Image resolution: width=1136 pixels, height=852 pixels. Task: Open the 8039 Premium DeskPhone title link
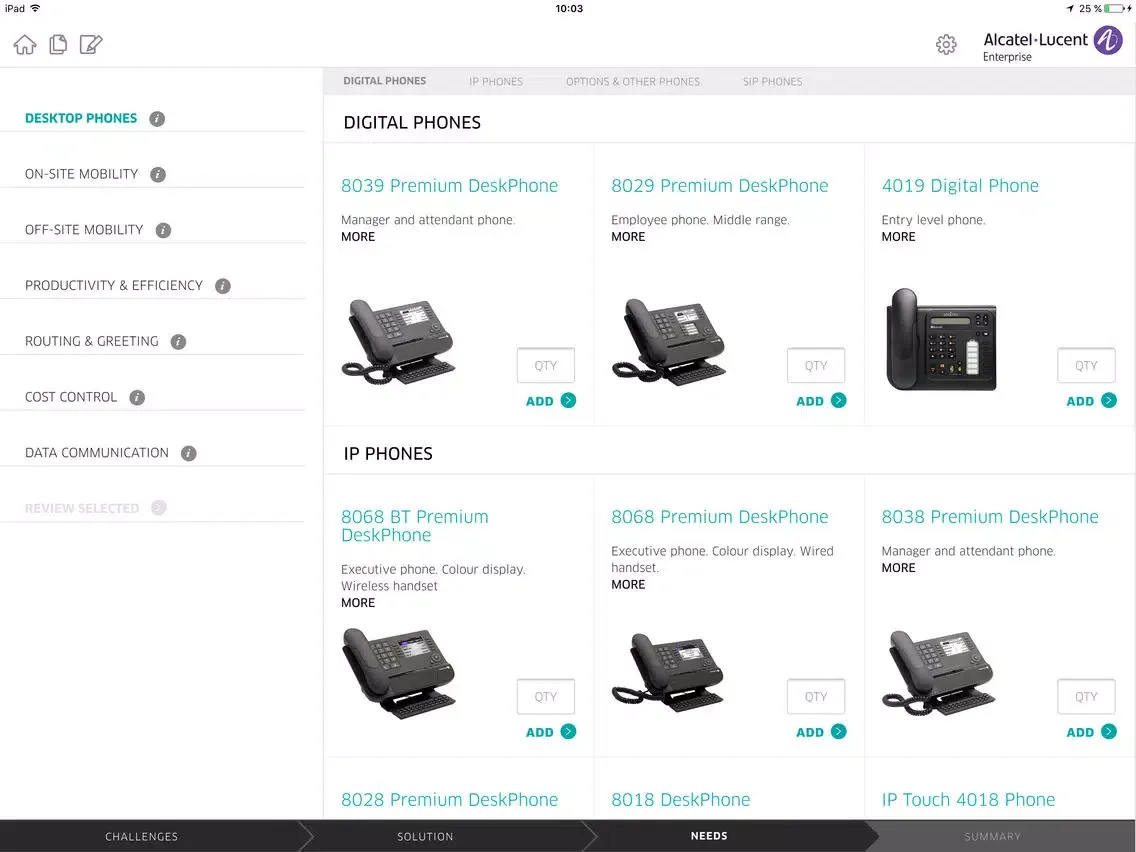(x=449, y=186)
